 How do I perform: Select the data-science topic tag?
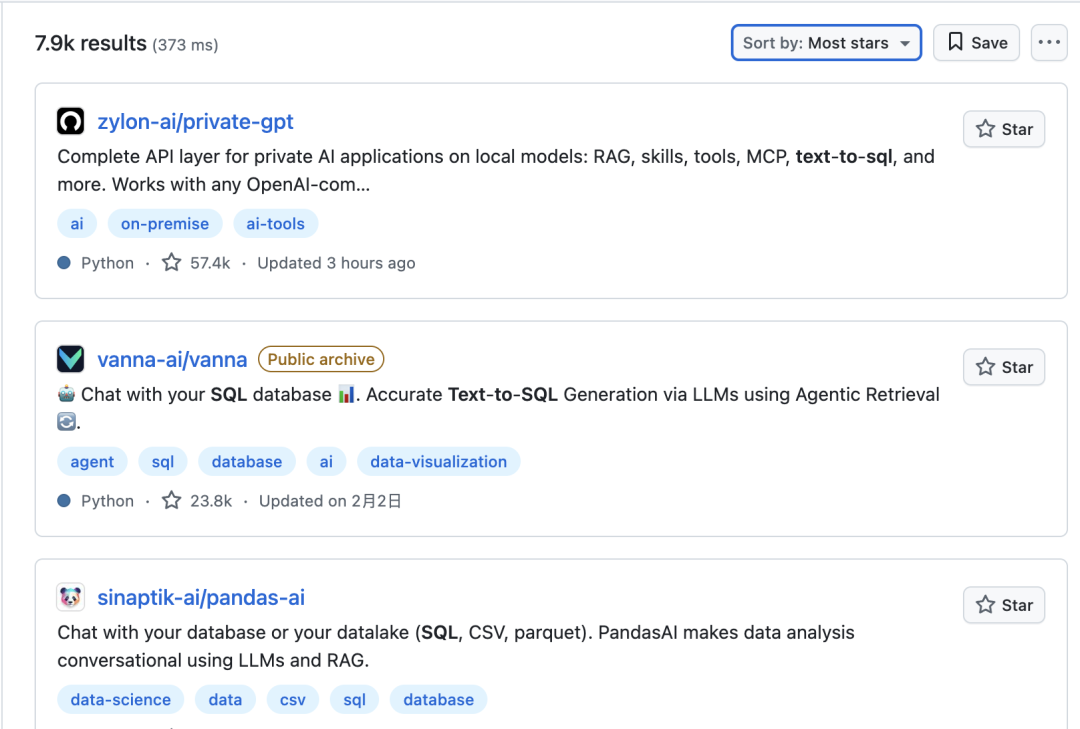click(x=121, y=699)
